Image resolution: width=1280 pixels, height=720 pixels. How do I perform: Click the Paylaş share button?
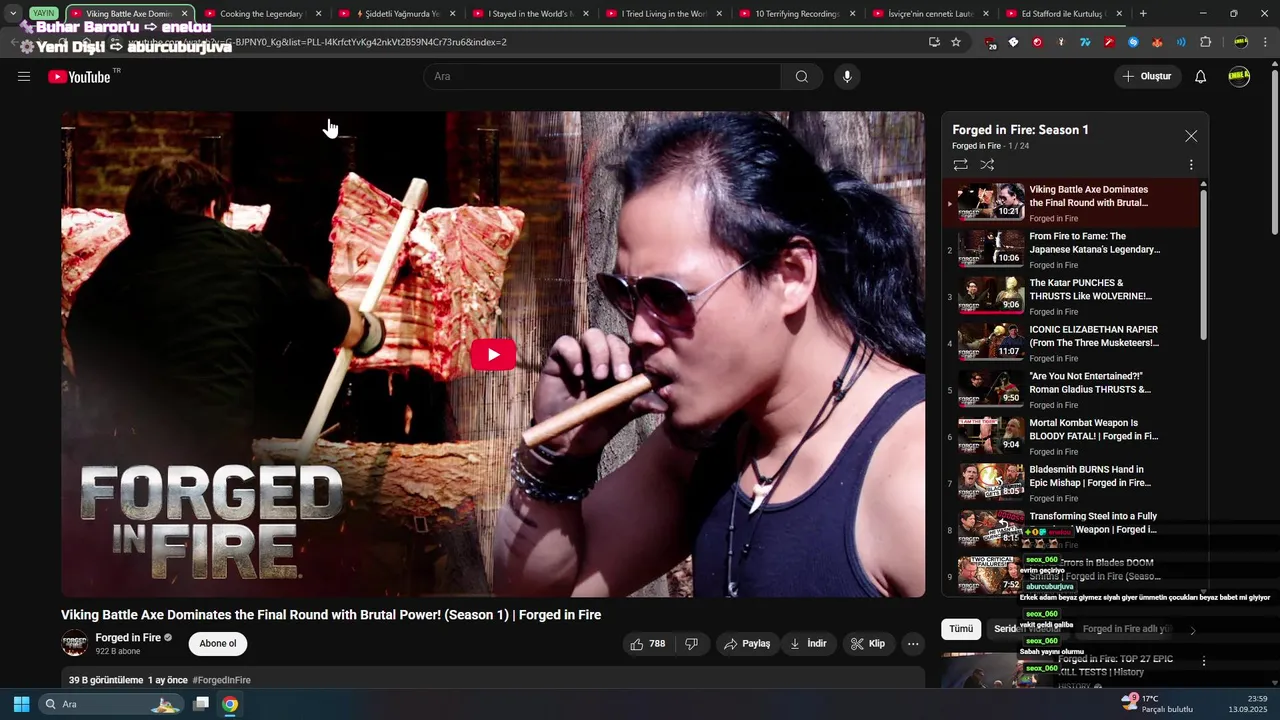746,644
